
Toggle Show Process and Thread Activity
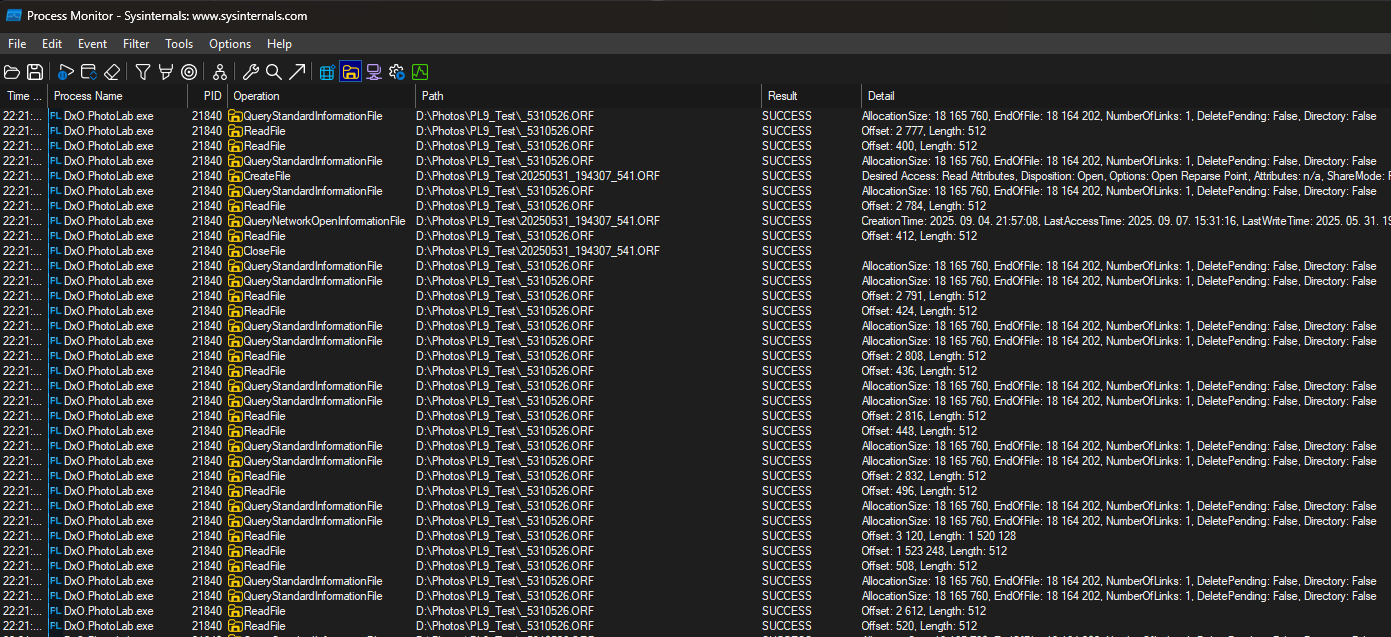pyautogui.click(x=397, y=72)
